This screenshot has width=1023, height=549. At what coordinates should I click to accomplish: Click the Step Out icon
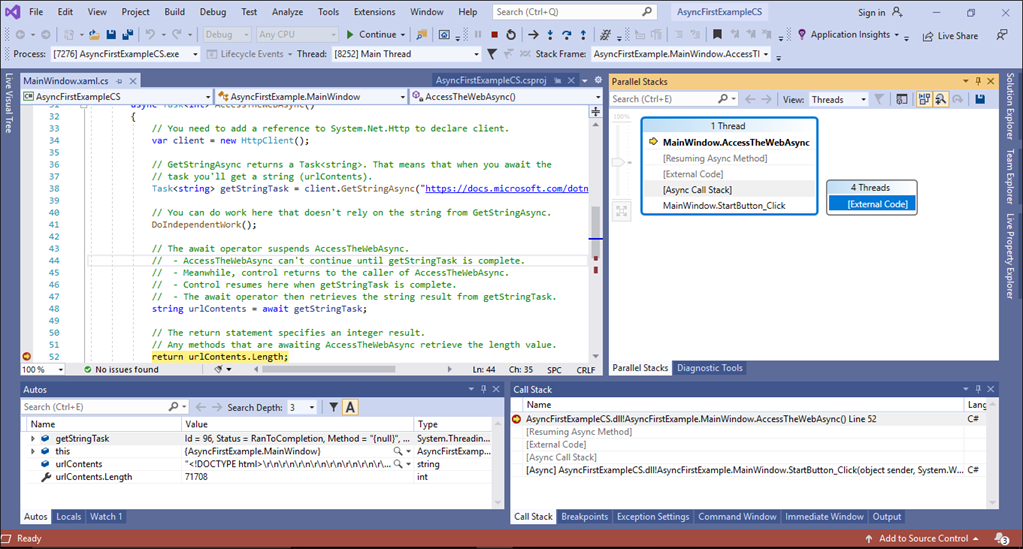point(583,35)
